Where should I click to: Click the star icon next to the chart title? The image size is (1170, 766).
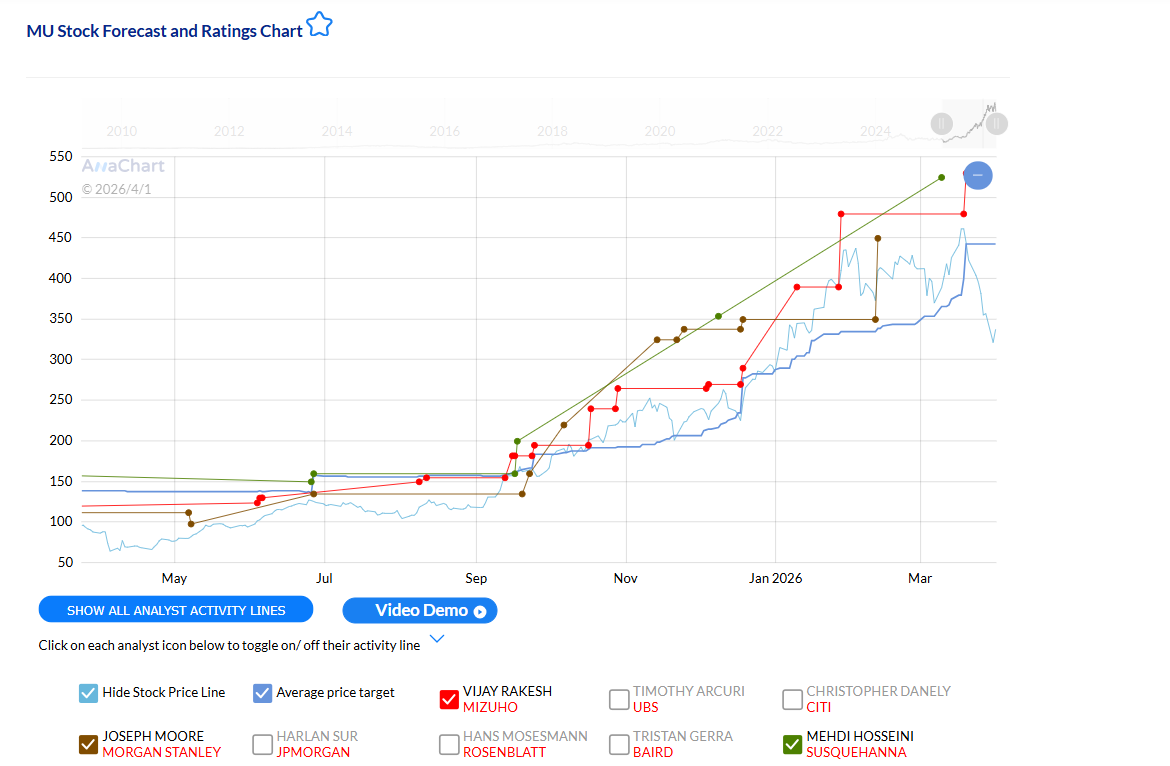pos(319,24)
